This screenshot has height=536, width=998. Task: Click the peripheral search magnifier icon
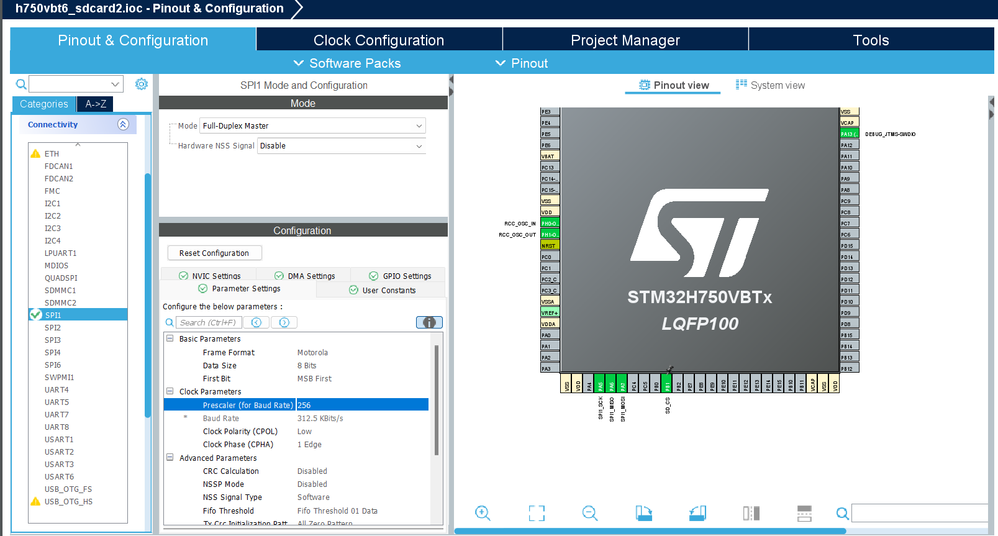21,84
